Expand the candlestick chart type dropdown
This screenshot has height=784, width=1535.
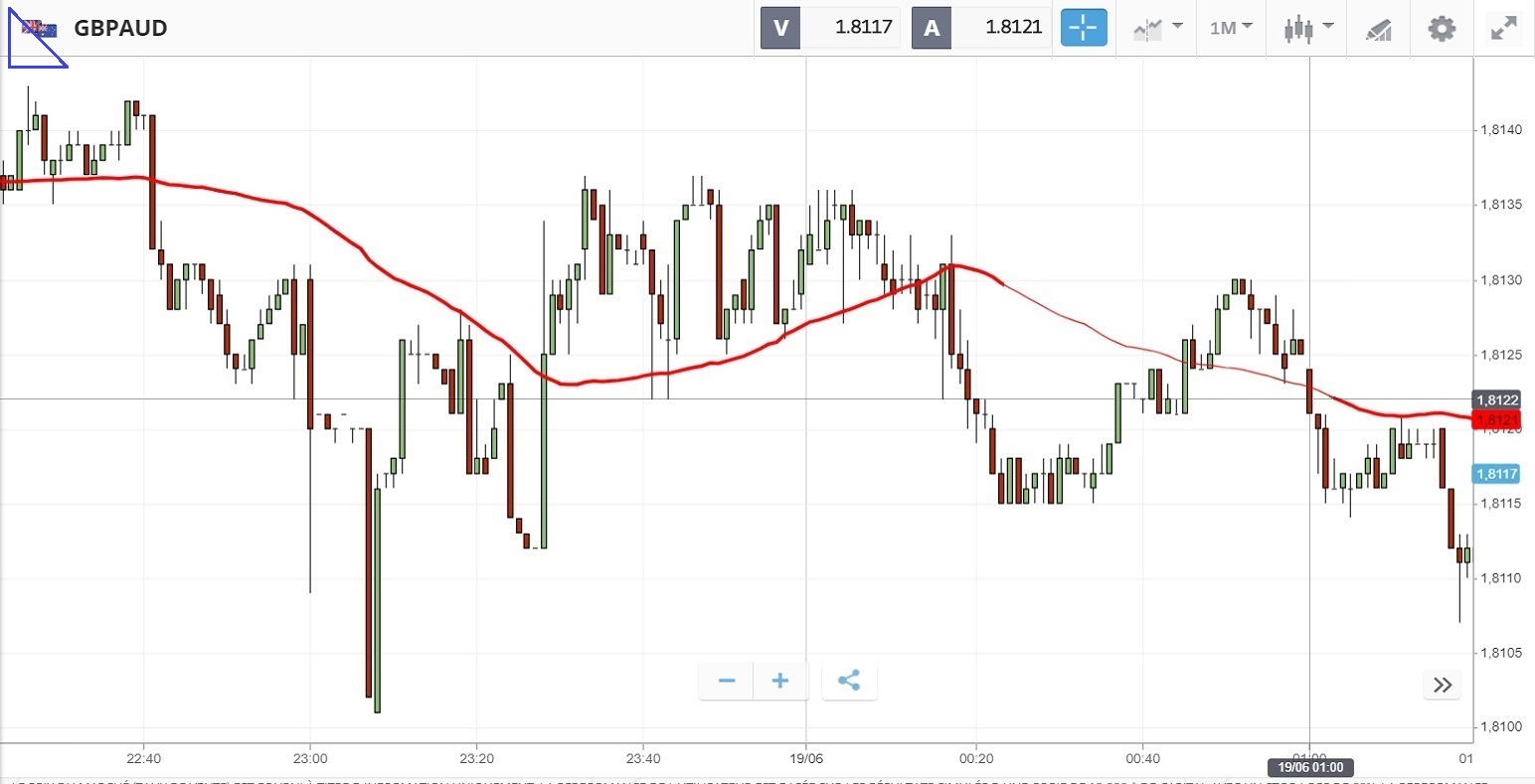pyautogui.click(x=1305, y=28)
